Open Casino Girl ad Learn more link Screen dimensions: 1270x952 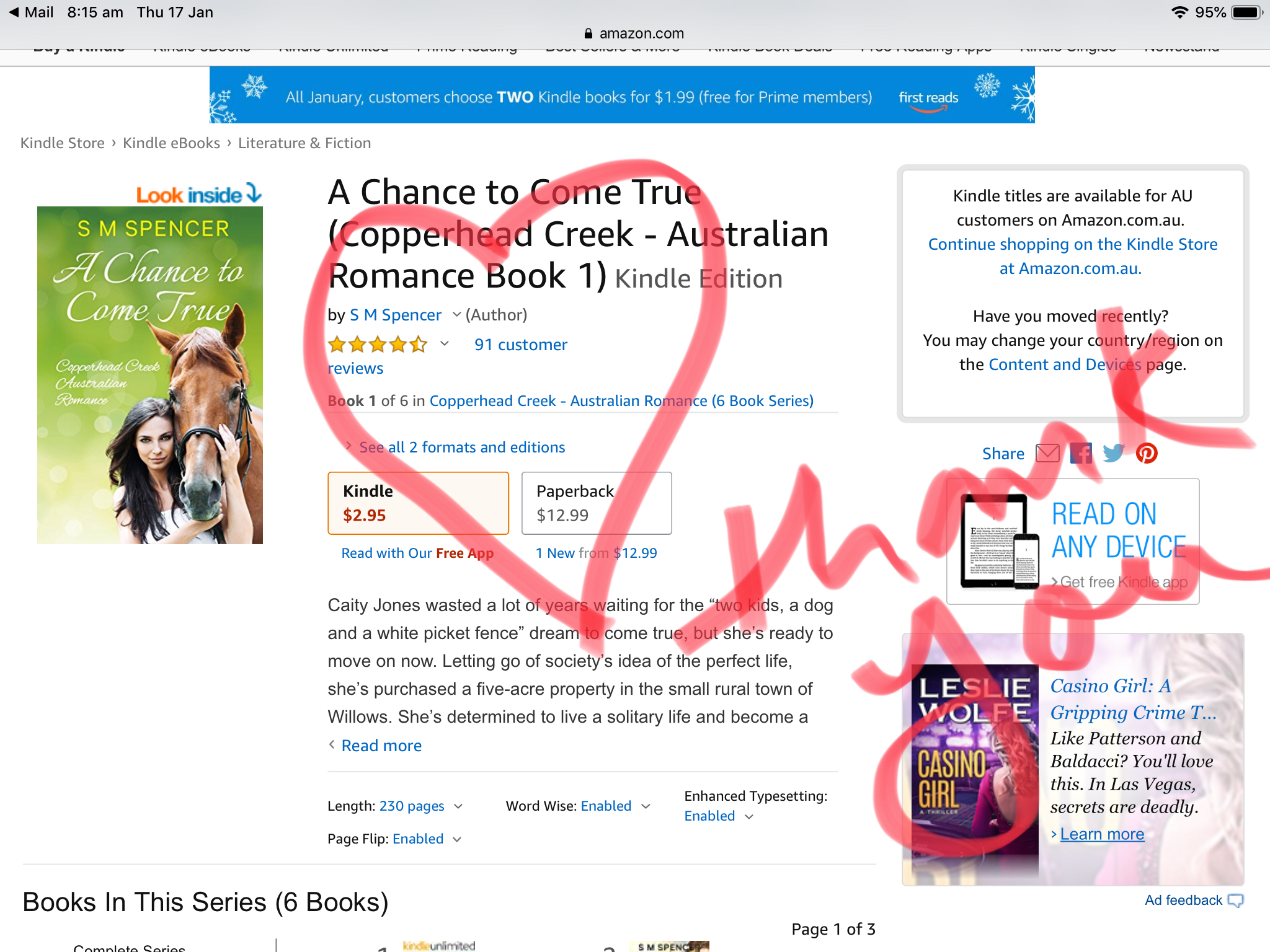click(x=1102, y=834)
